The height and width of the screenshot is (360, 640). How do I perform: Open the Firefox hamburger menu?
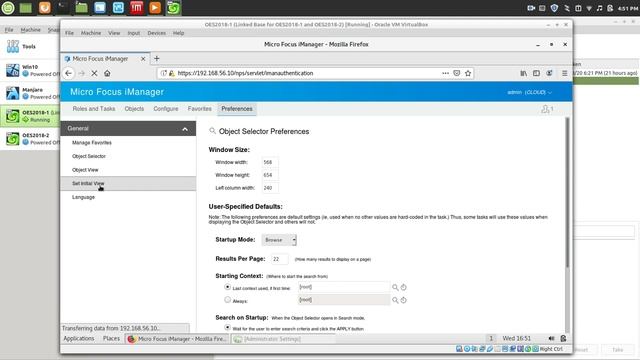[564, 73]
